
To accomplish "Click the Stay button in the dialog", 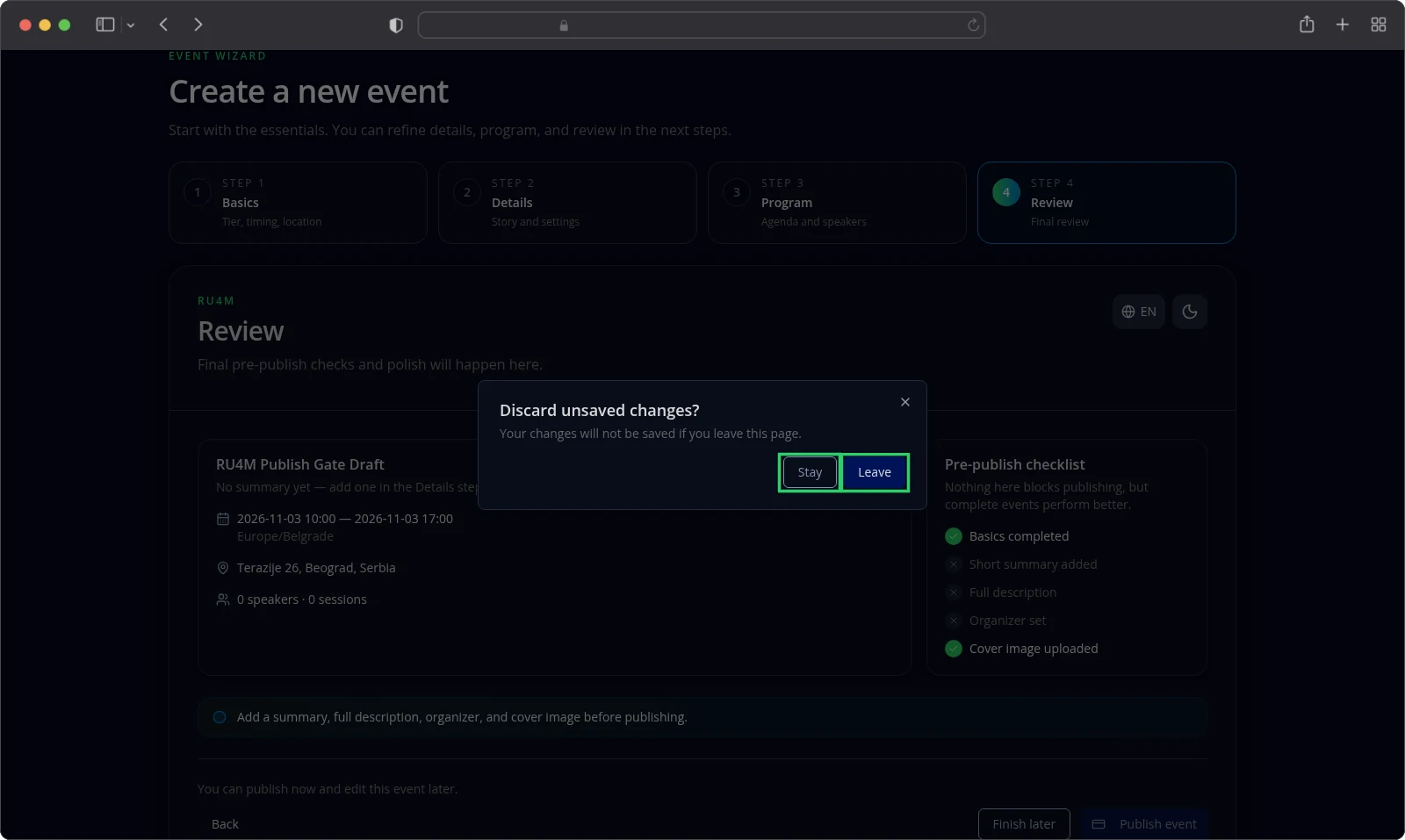I will point(810,472).
